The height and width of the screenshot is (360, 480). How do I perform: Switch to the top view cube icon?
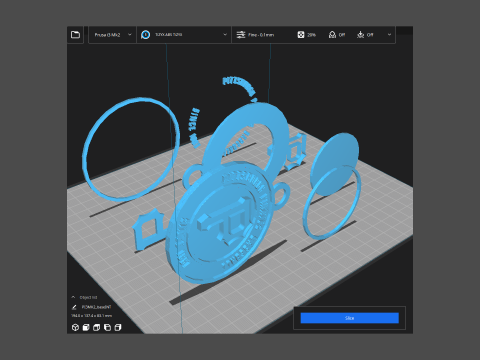coord(97,327)
